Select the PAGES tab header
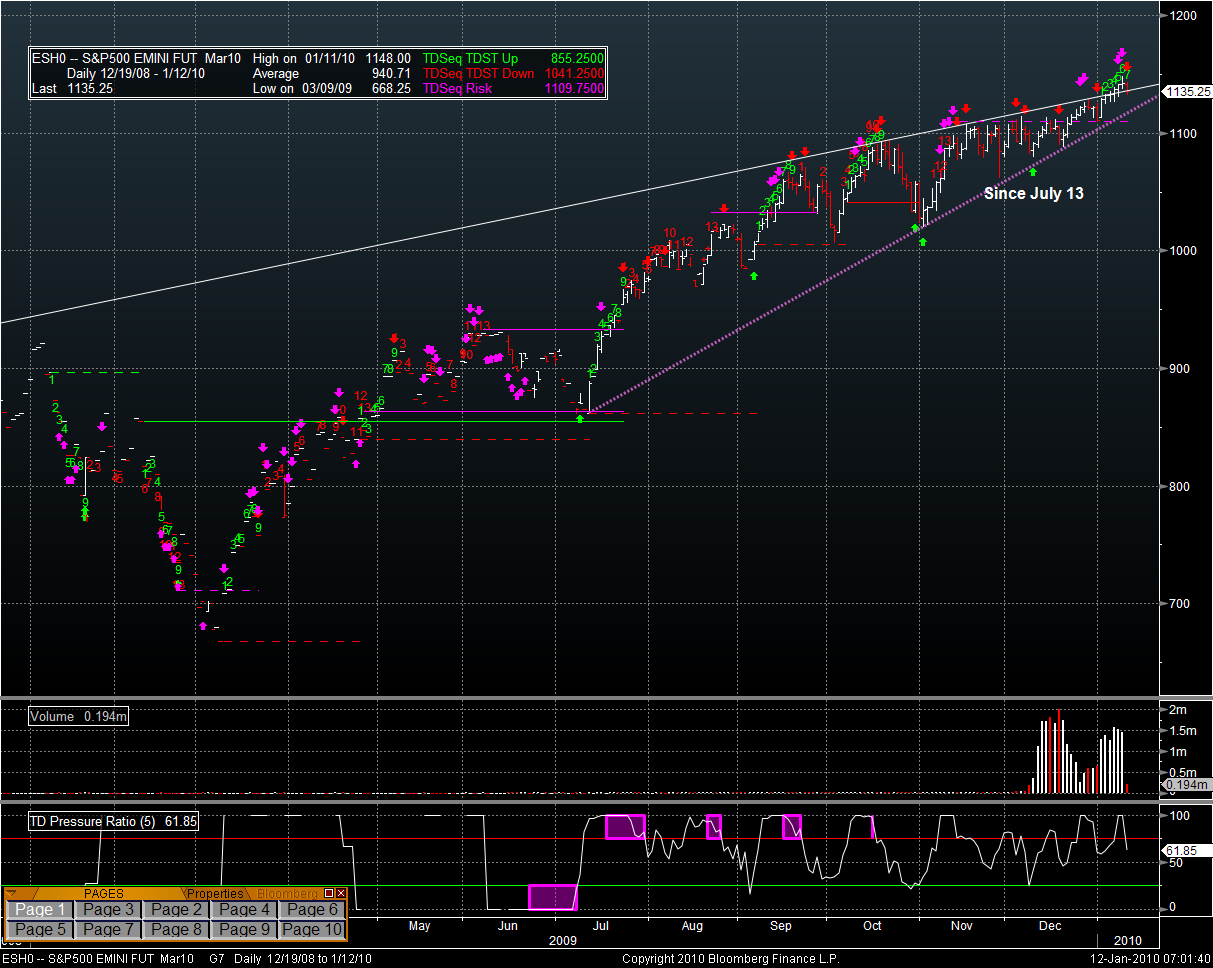This screenshot has width=1213, height=968. (x=103, y=893)
